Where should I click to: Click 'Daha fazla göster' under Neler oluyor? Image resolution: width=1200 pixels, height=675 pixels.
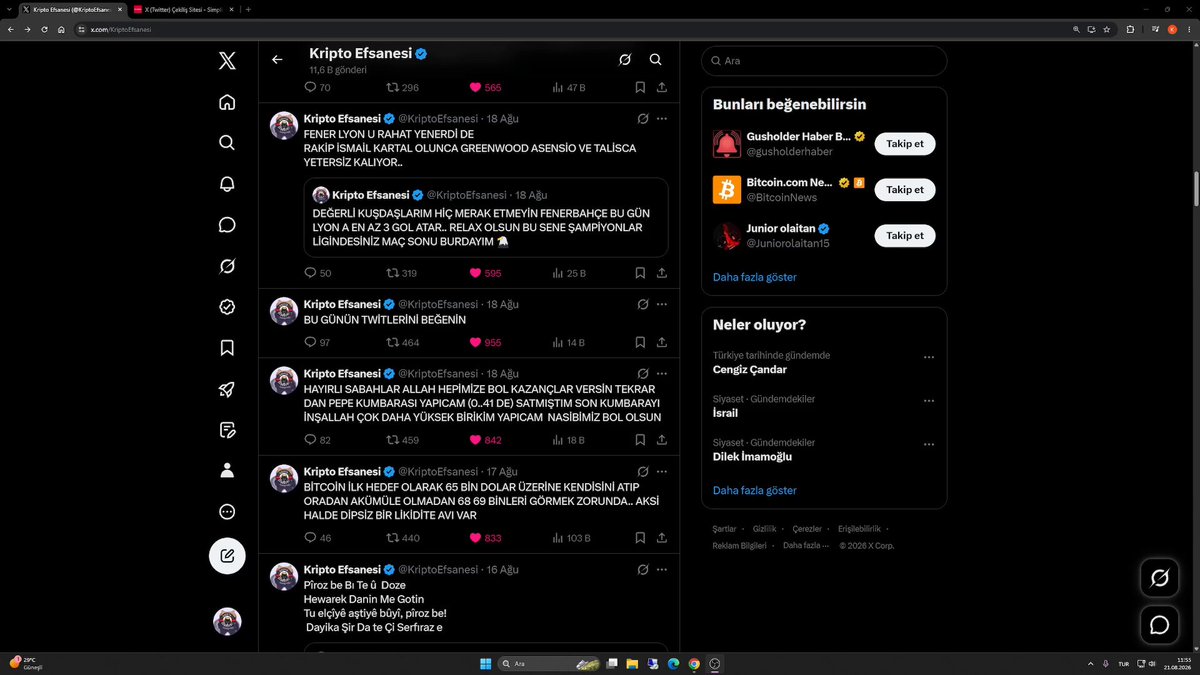(755, 490)
